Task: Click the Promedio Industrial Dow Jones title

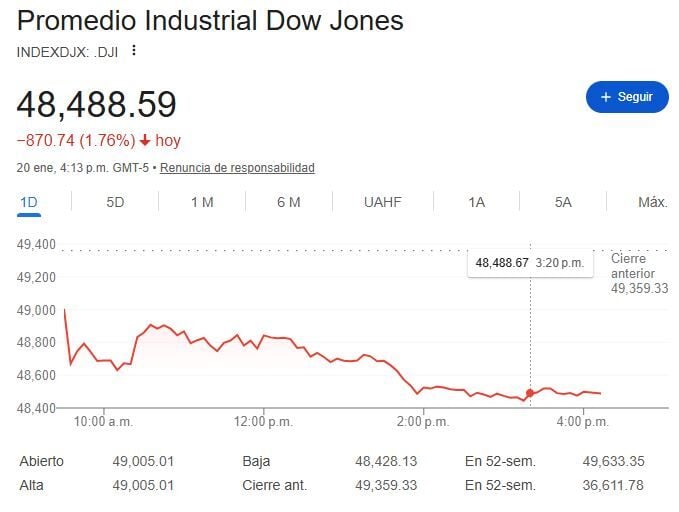Action: click(210, 21)
